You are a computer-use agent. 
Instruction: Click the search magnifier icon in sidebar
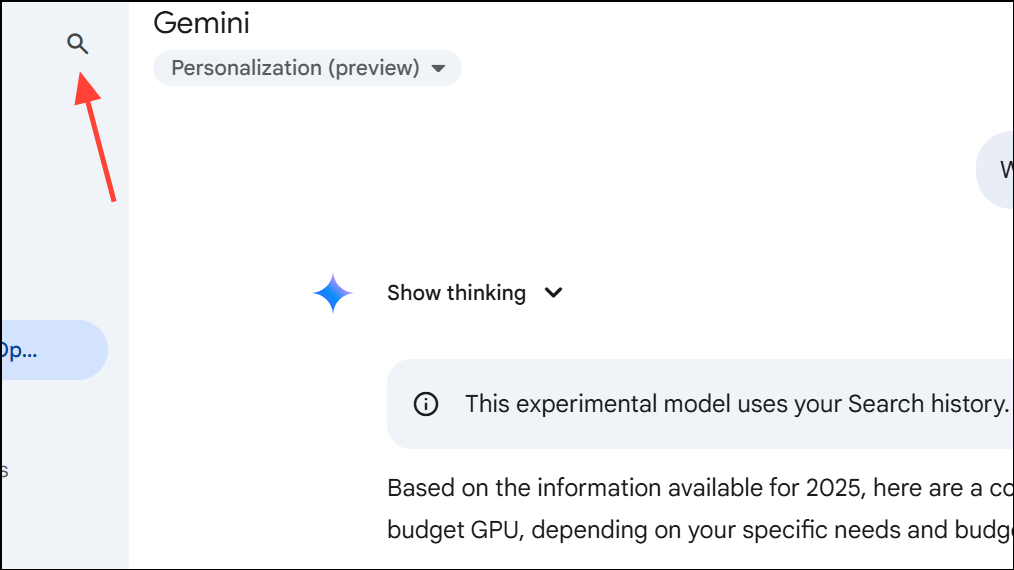(77, 44)
